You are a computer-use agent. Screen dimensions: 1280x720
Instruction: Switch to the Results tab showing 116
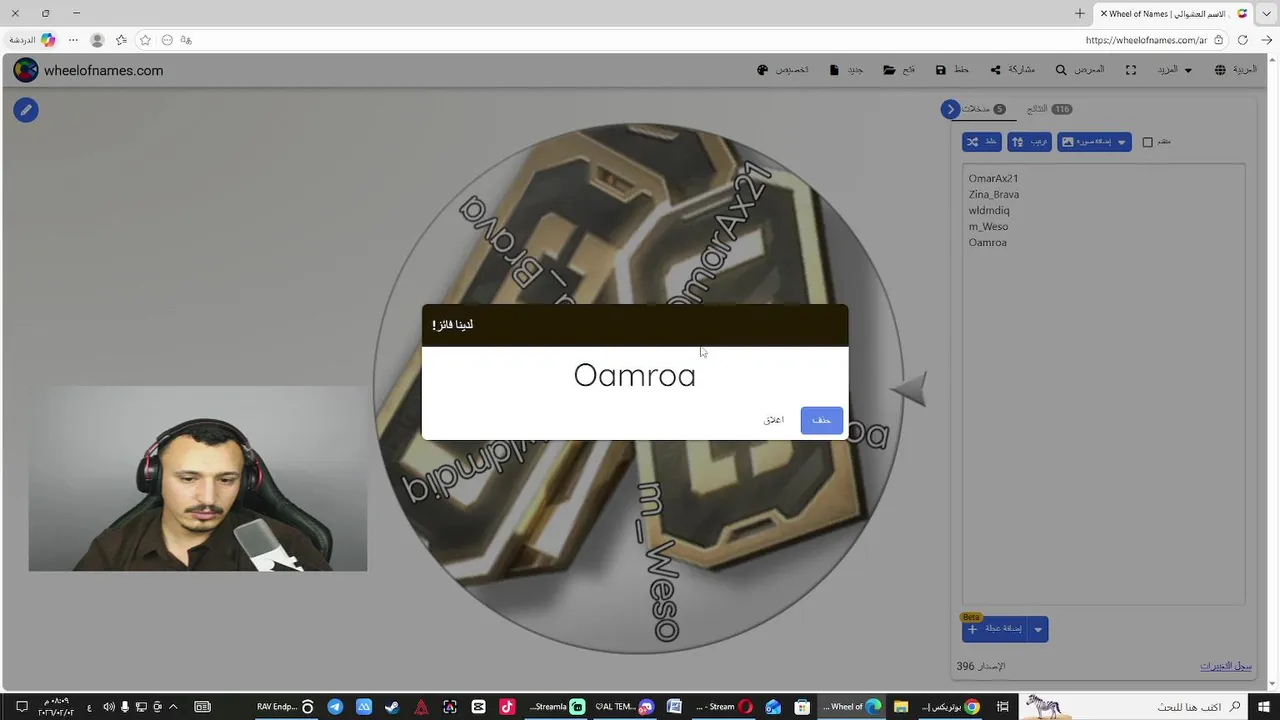[1049, 109]
